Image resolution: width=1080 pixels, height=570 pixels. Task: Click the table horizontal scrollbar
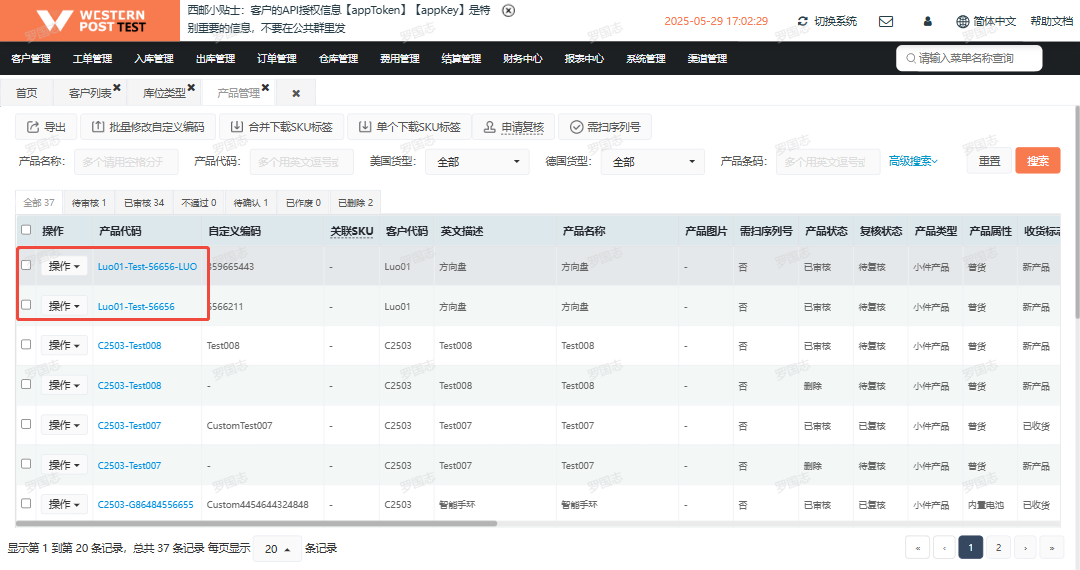pos(256,524)
